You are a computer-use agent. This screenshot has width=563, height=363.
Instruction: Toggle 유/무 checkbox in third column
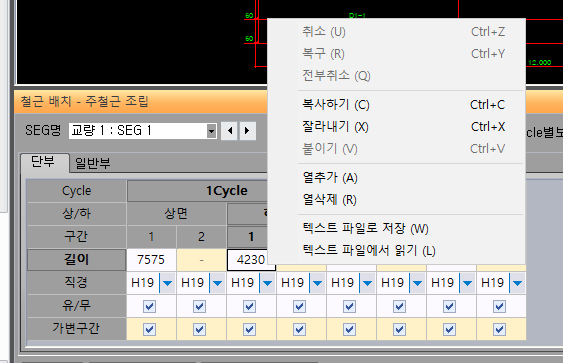point(249,307)
